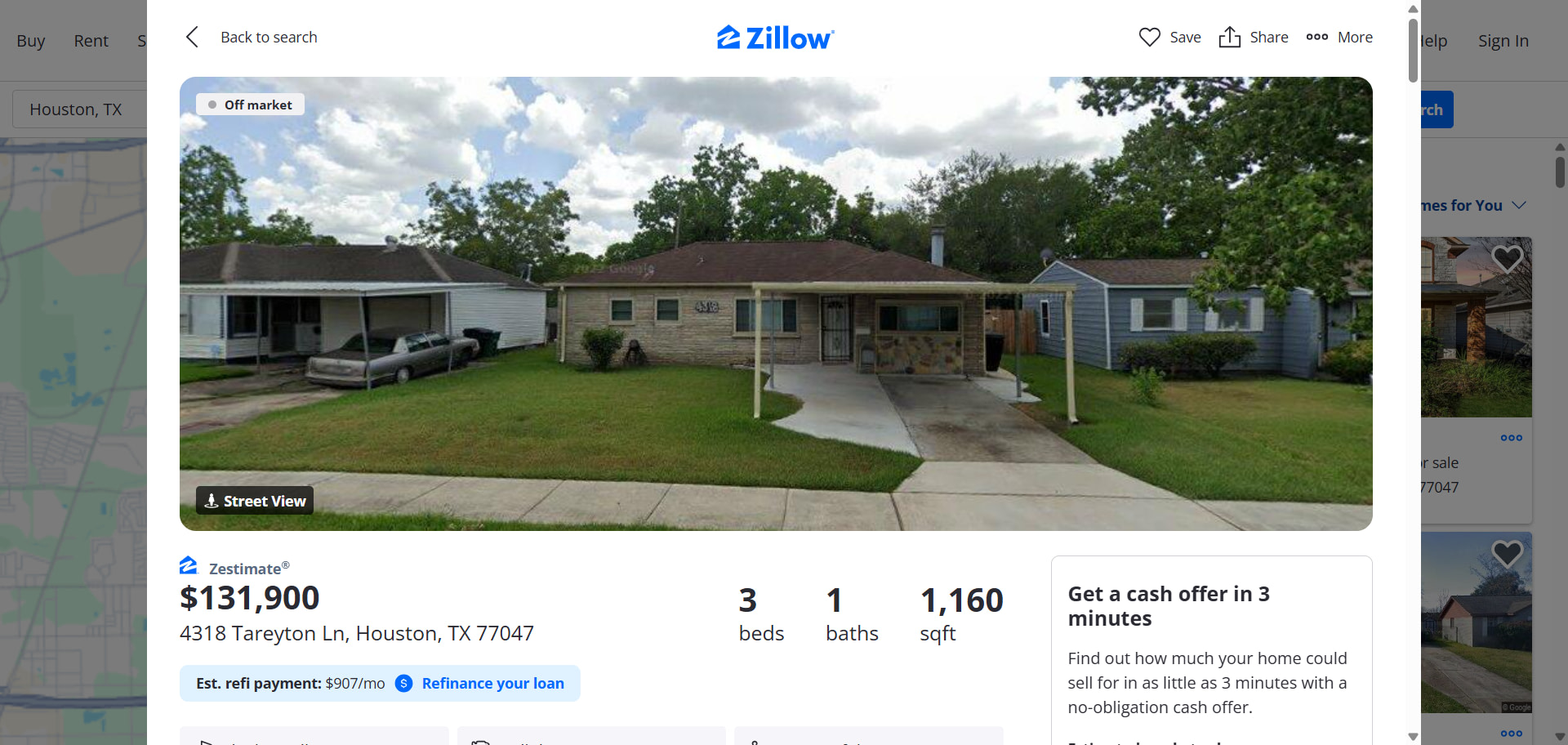
Task: Open the Buy menu
Action: pos(31,41)
